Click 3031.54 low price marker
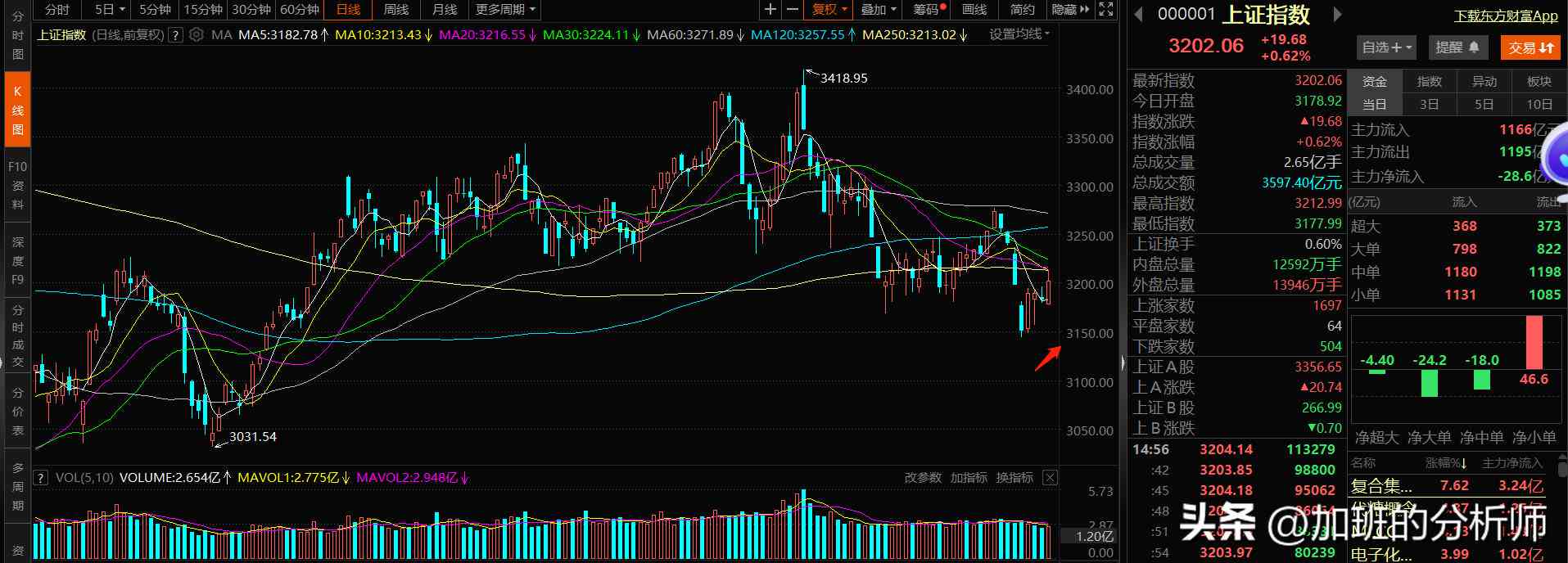The height and width of the screenshot is (563, 1568). pos(252,437)
